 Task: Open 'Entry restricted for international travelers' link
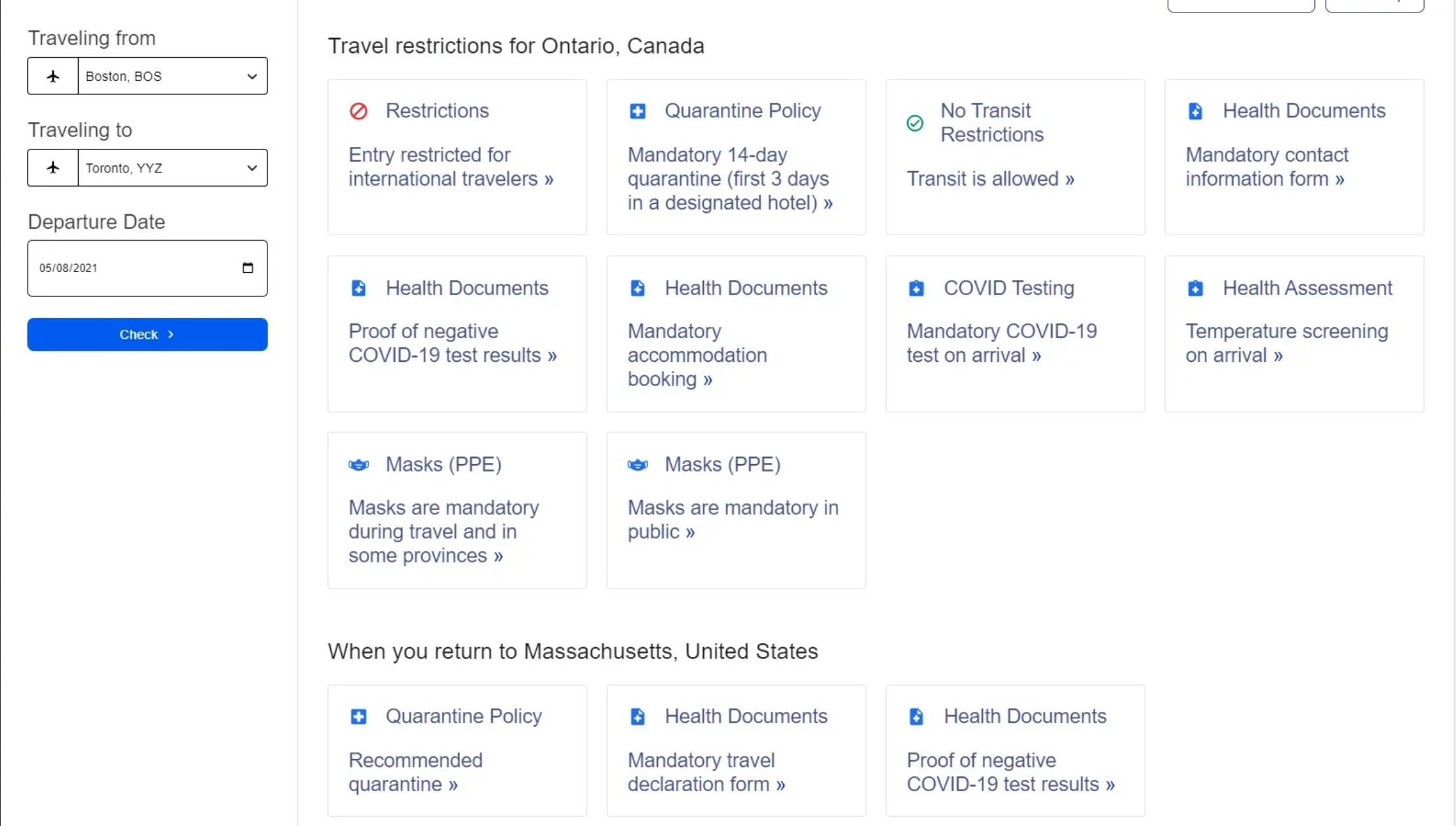pyautogui.click(x=451, y=167)
